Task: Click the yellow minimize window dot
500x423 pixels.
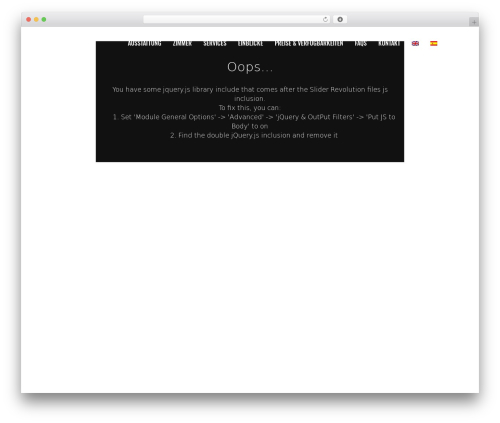Action: coord(36,19)
